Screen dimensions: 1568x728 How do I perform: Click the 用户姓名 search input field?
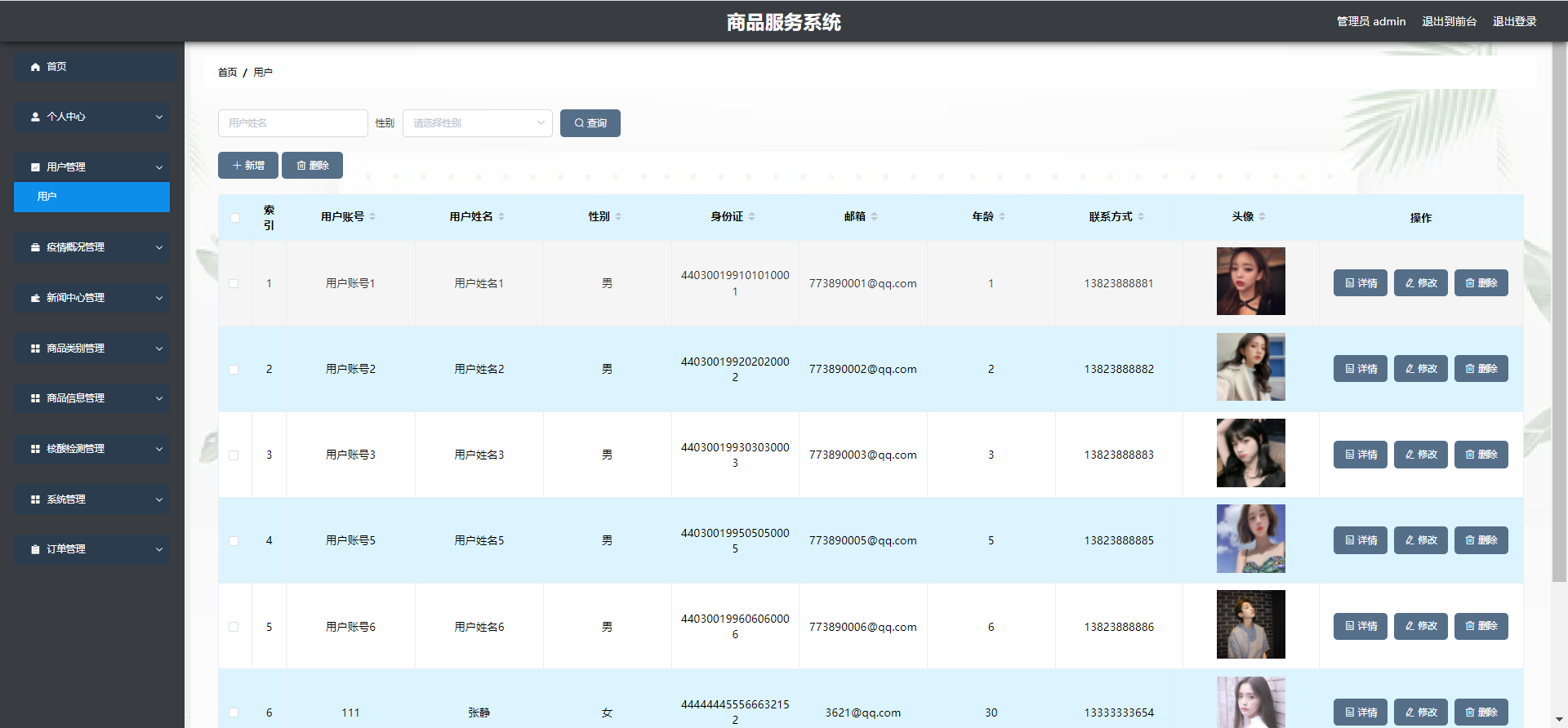(x=293, y=123)
